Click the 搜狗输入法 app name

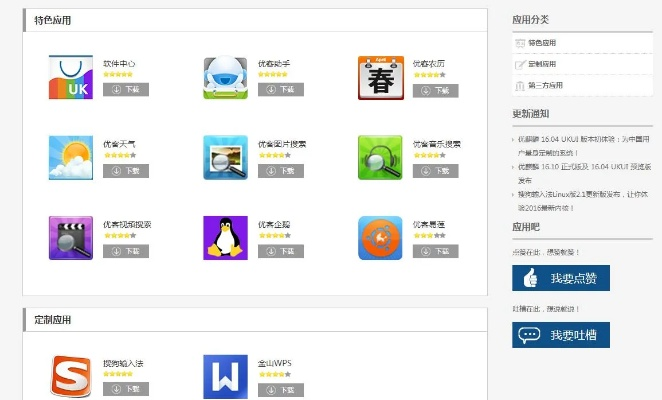click(x=123, y=363)
